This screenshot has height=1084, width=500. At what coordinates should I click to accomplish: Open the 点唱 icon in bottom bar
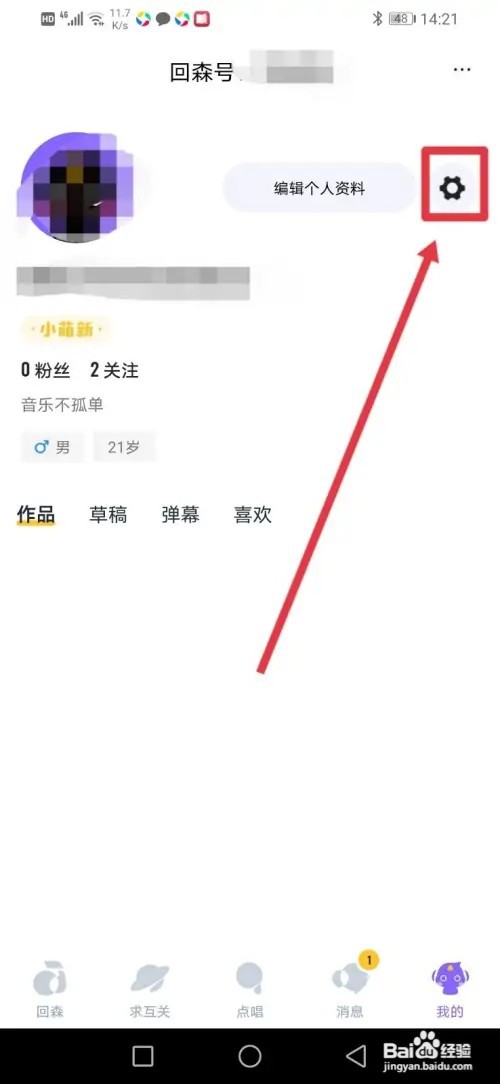(x=250, y=990)
